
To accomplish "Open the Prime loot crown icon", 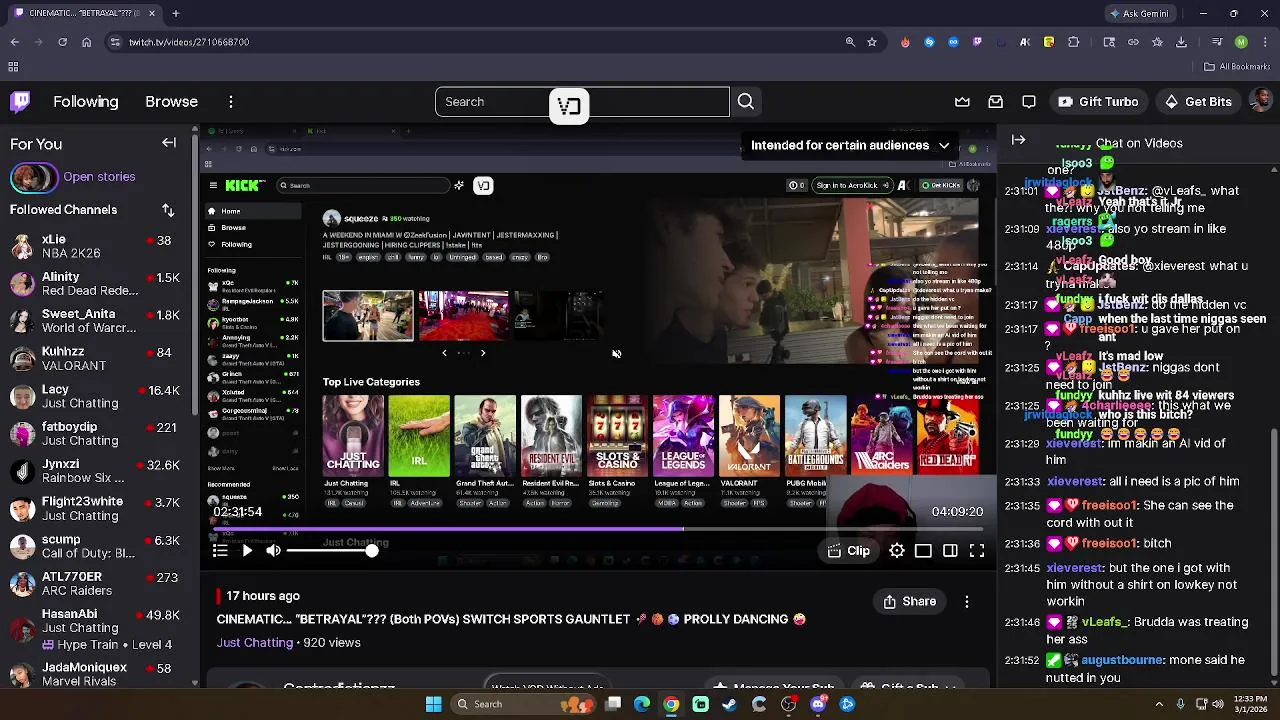I will click(962, 102).
